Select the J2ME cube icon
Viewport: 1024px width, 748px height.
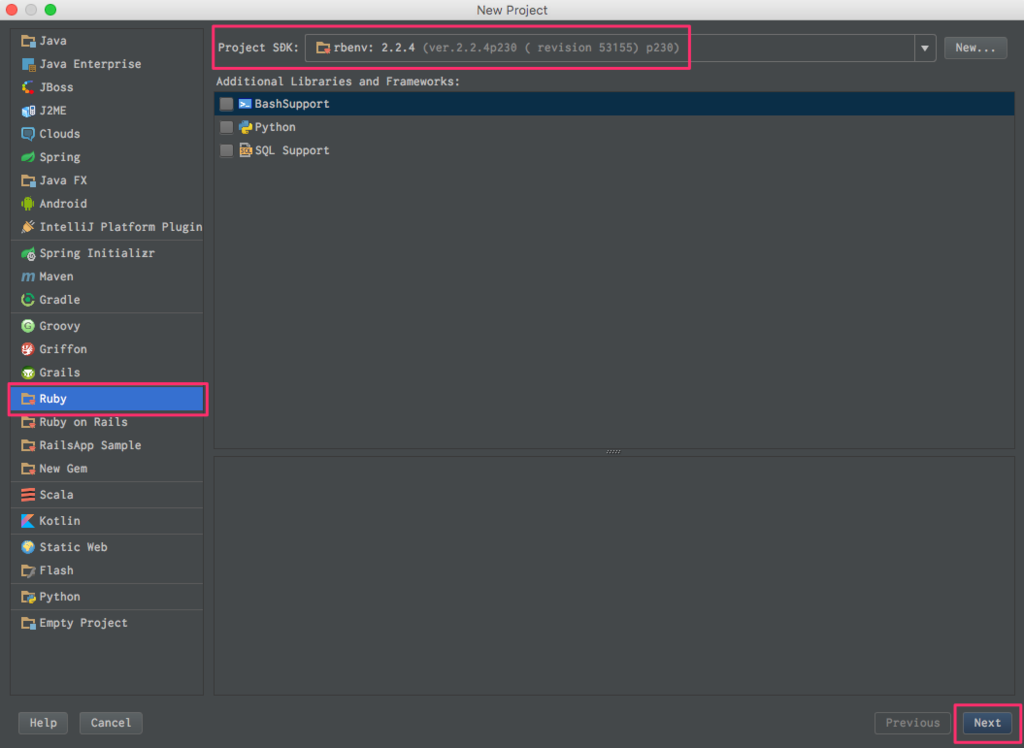[28, 111]
